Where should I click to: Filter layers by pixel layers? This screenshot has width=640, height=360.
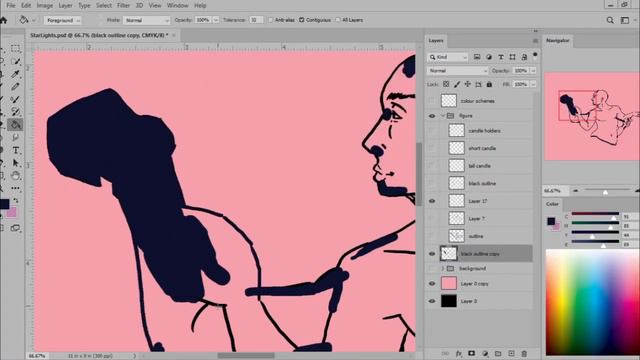click(477, 57)
